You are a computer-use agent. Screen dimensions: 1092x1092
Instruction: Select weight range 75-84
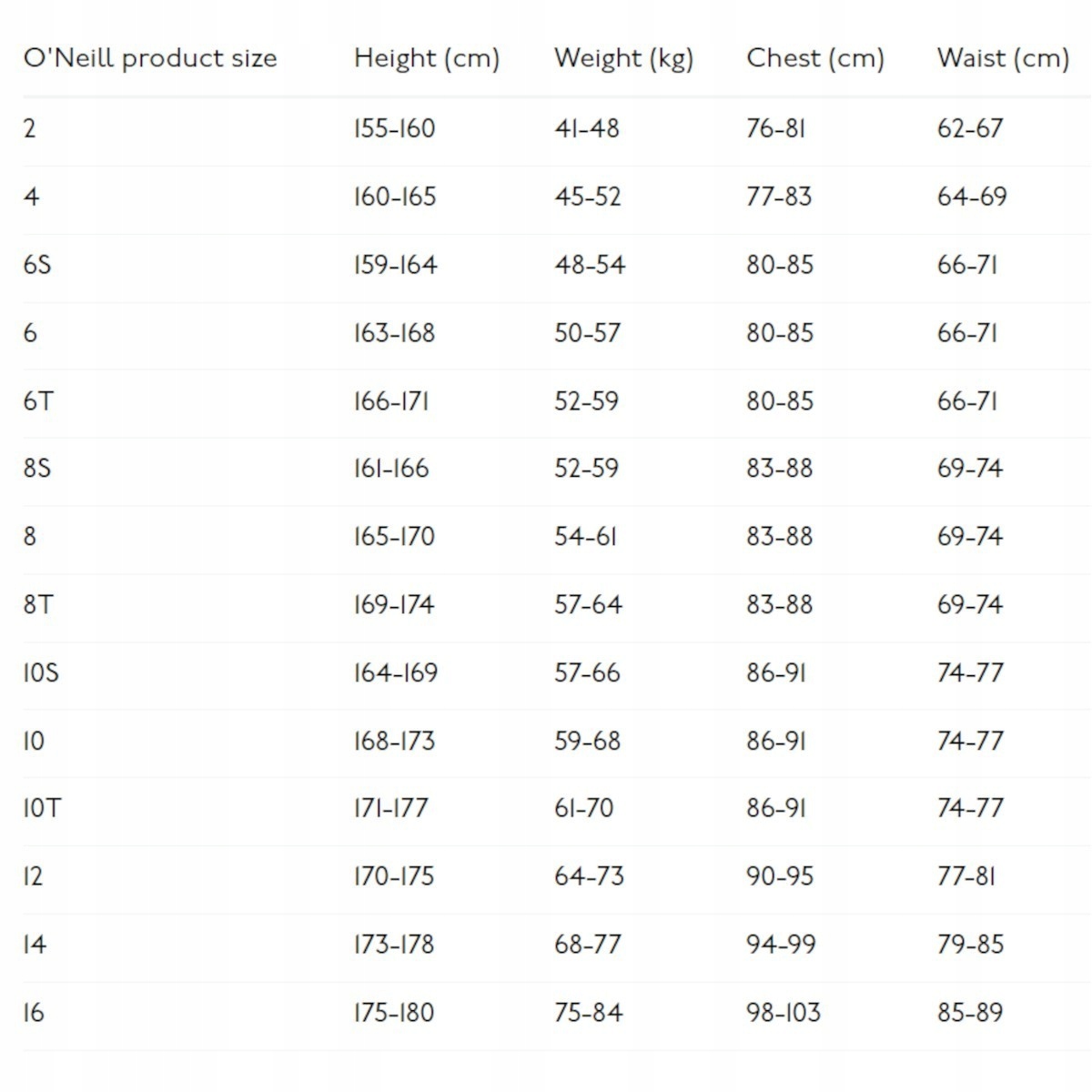pyautogui.click(x=589, y=1012)
